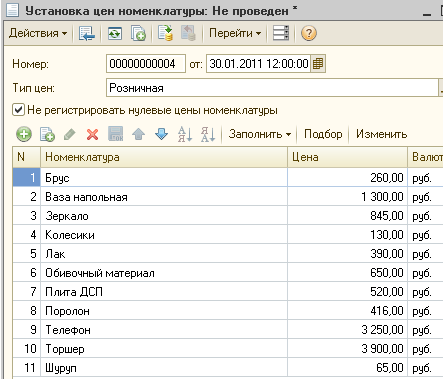Open the Действия dropdown menu
This screenshot has width=443, height=379.
point(38,33)
